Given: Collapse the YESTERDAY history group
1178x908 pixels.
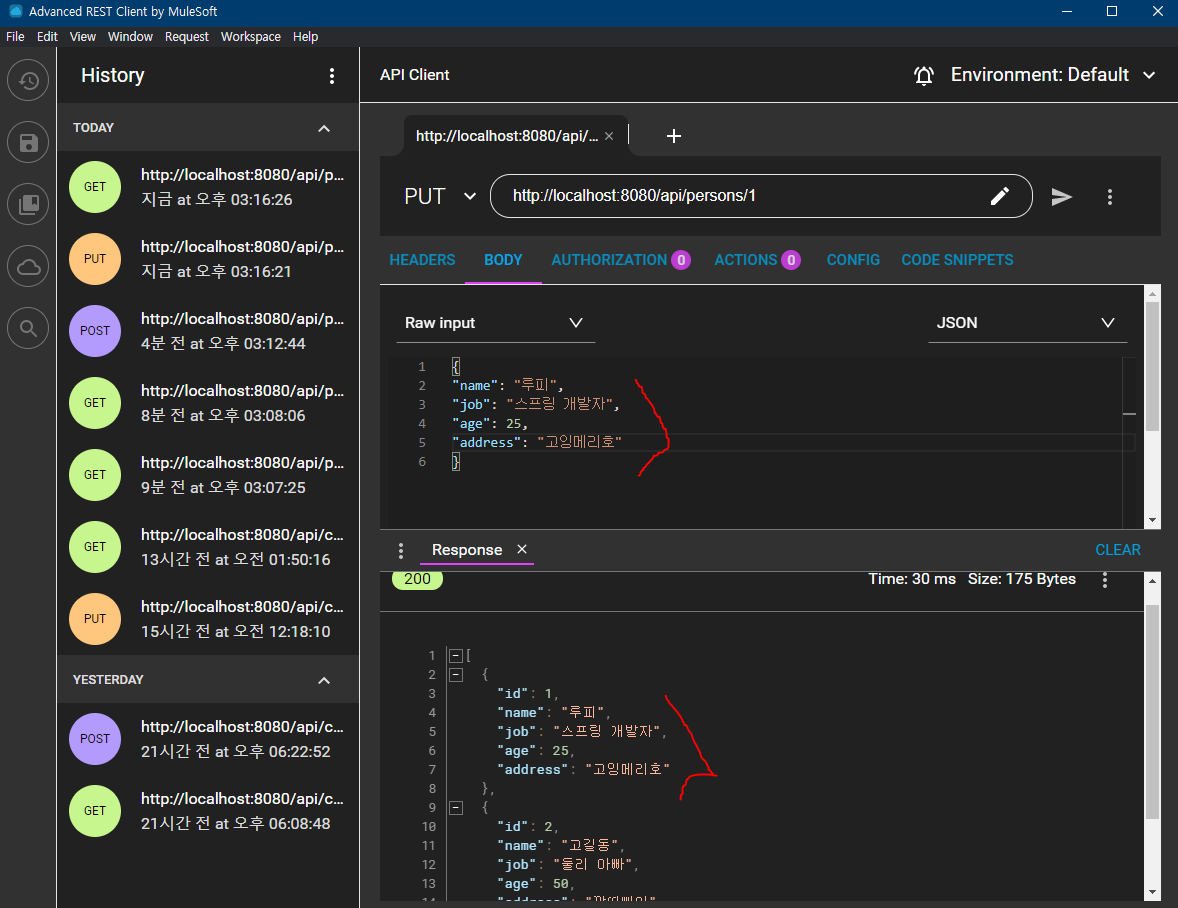Looking at the screenshot, I should 324,680.
